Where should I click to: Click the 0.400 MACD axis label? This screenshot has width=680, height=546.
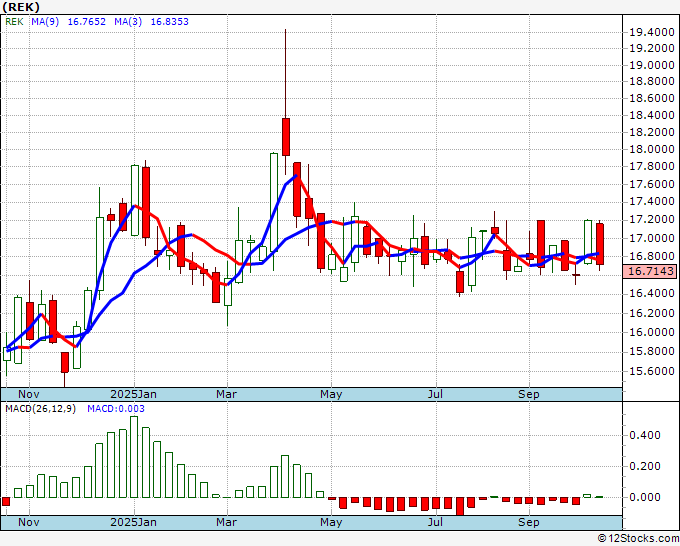[646, 435]
